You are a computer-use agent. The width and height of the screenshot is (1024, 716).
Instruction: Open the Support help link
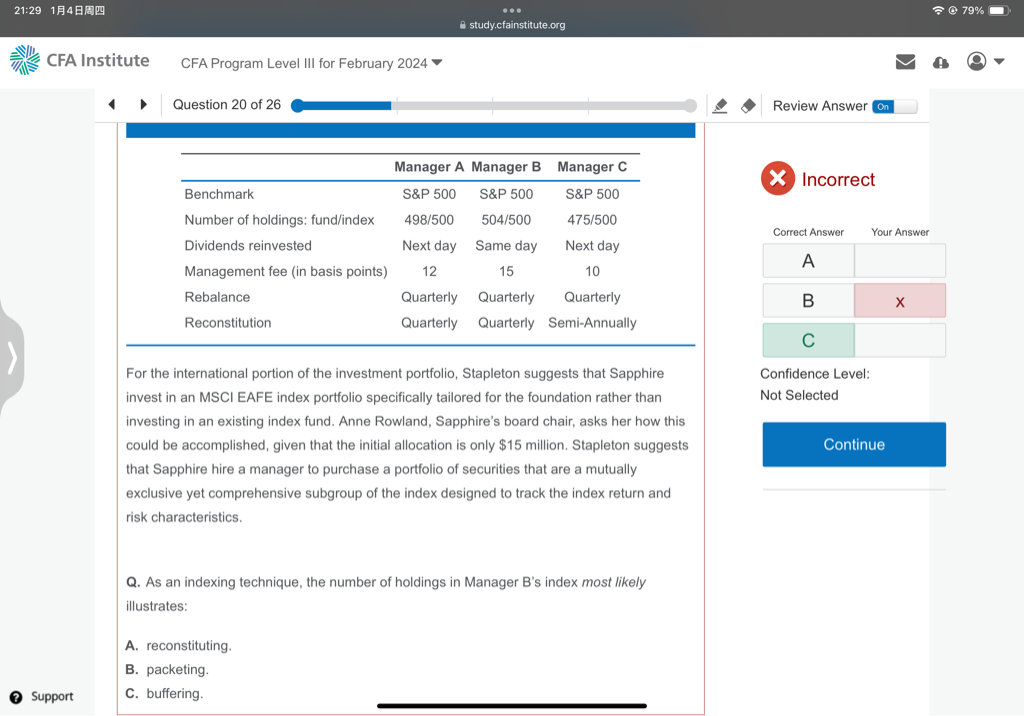42,696
